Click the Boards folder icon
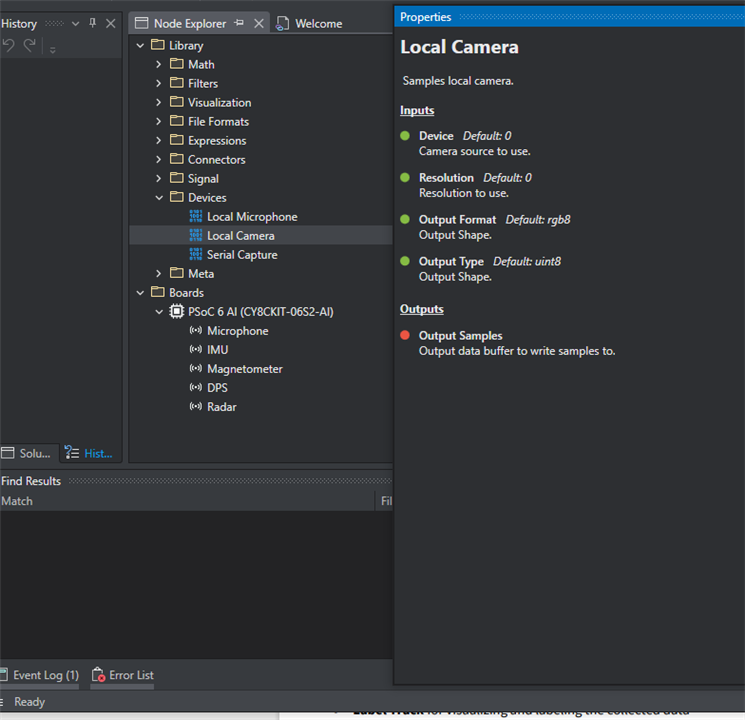Screen dimensions: 745x720 point(158,292)
